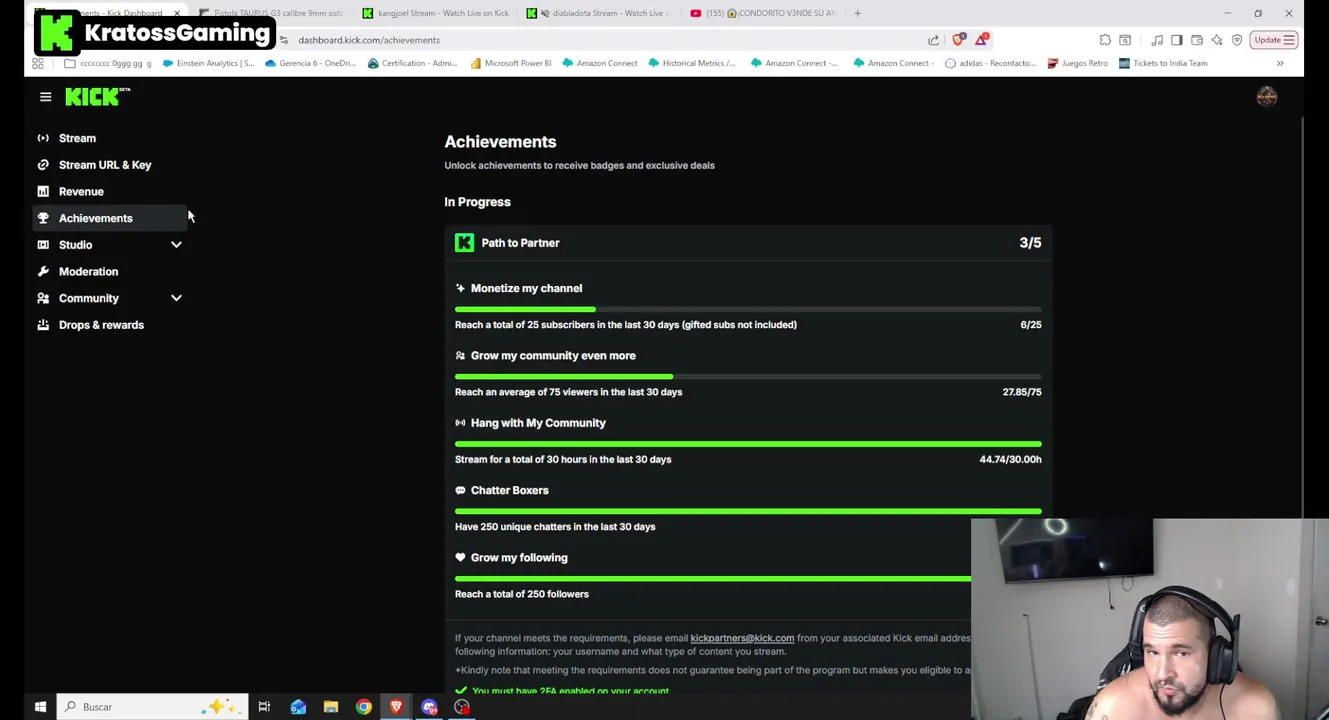Open the Revenue page
Image resolution: width=1329 pixels, height=720 pixels.
(81, 191)
